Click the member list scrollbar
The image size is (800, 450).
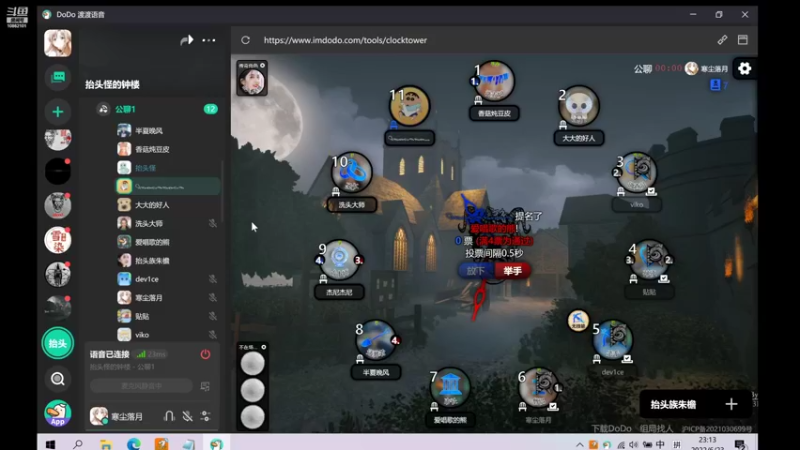click(222, 191)
